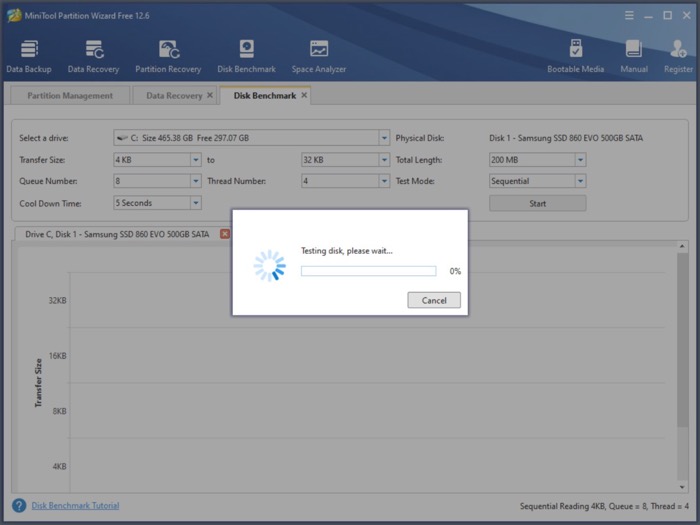This screenshot has height=525, width=700.
Task: Open the 4 KB transfer size dropdown
Action: [x=196, y=159]
